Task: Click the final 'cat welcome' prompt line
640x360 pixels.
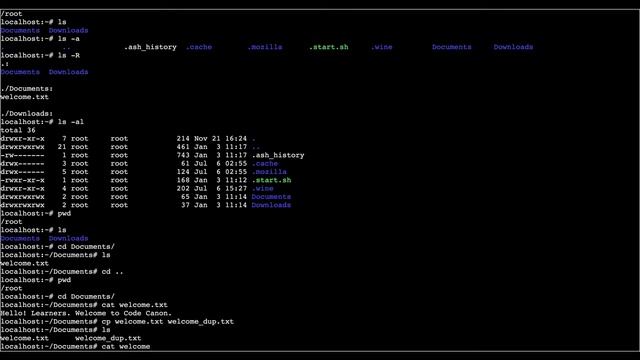Action: [x=76, y=347]
